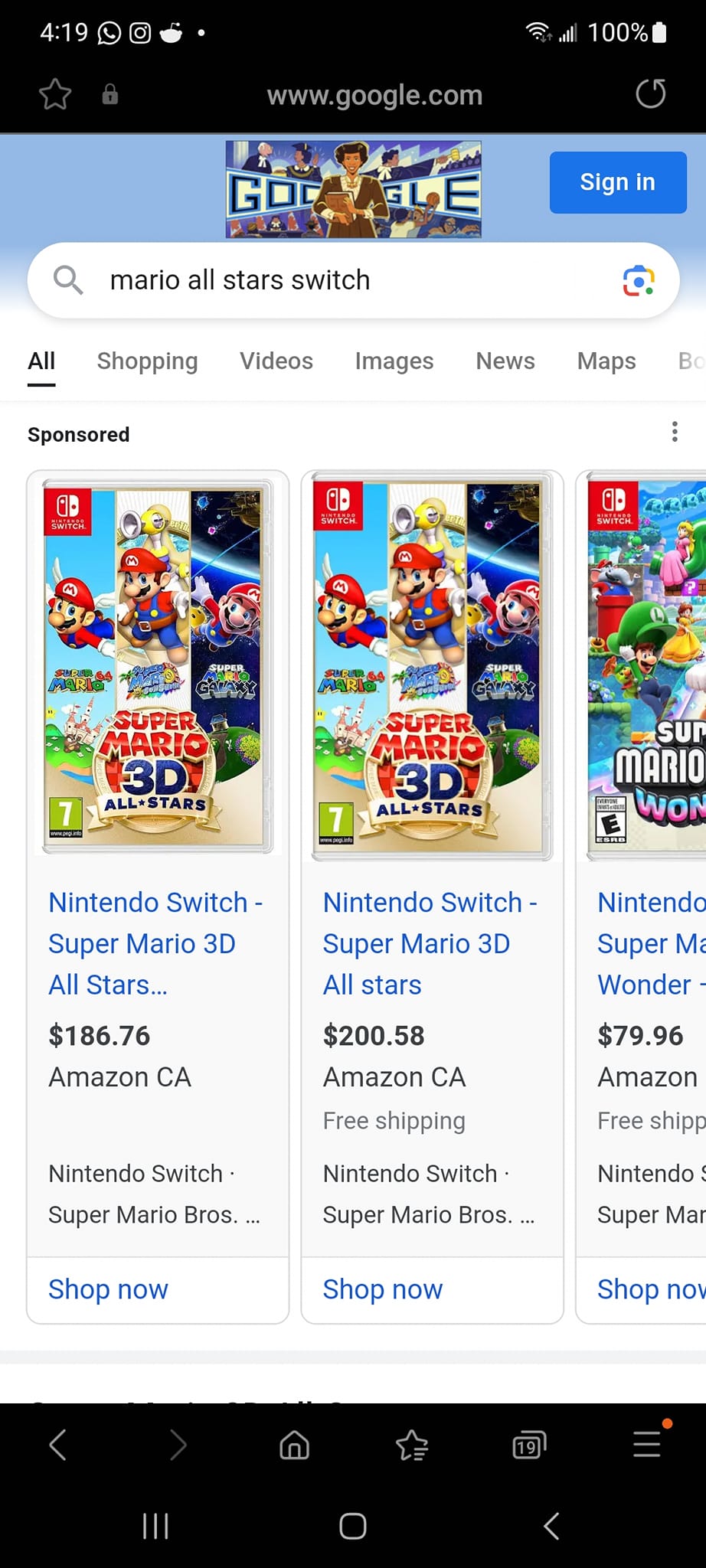The image size is (706, 1568).
Task: Switch to the Videos tab
Action: 276,361
